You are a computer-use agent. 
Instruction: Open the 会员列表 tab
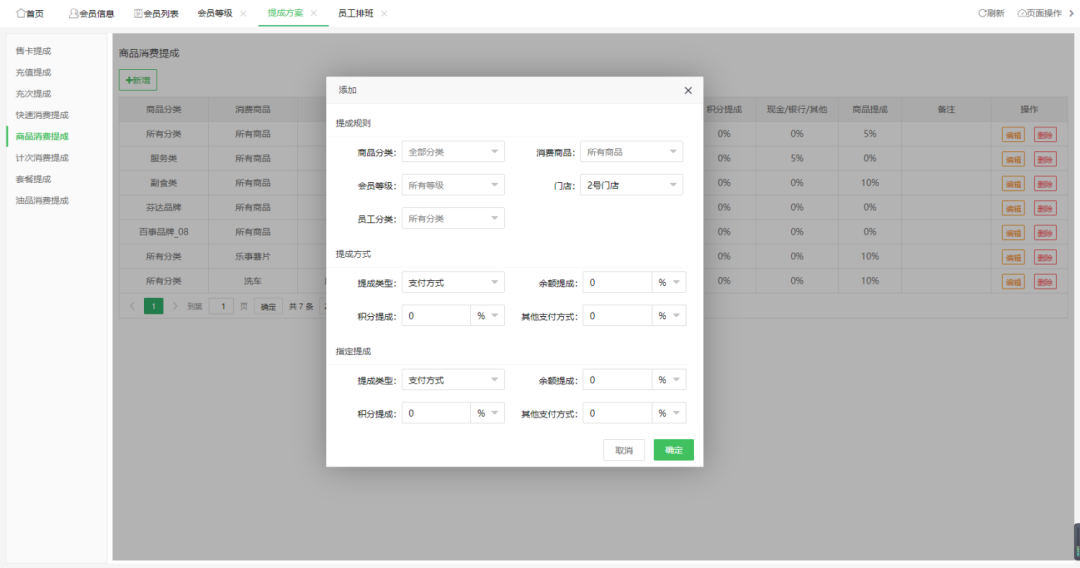[x=156, y=13]
